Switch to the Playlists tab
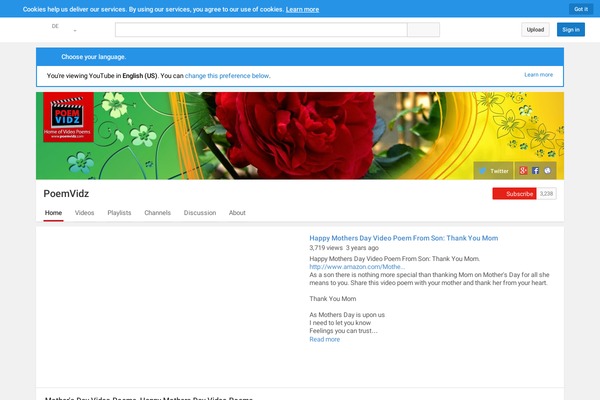The image size is (600, 400). 119,213
